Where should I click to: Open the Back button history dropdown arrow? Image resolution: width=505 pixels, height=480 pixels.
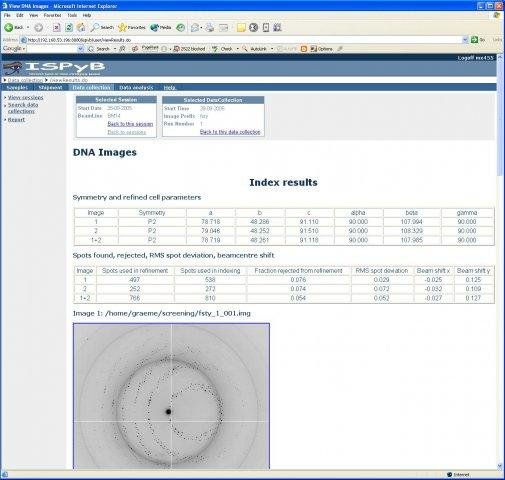pyautogui.click(x=28, y=27)
